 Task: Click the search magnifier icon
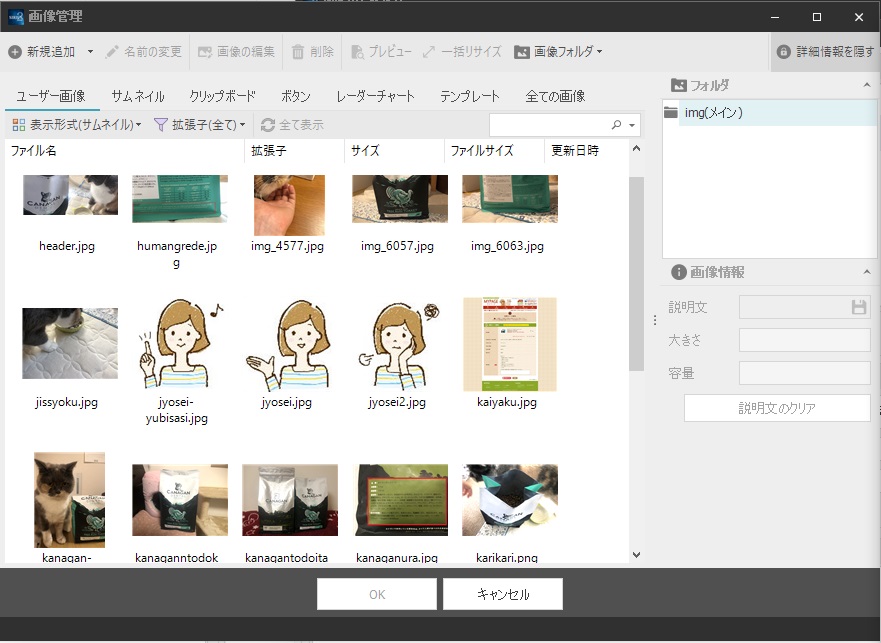[616, 125]
